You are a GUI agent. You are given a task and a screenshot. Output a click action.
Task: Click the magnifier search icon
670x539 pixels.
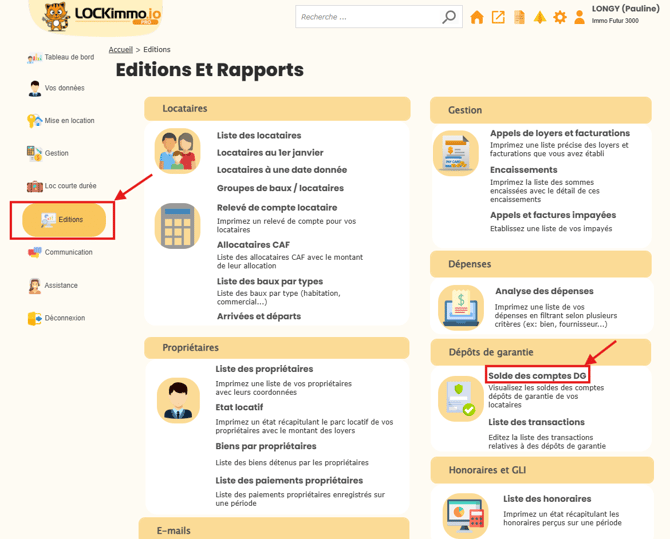pos(449,17)
